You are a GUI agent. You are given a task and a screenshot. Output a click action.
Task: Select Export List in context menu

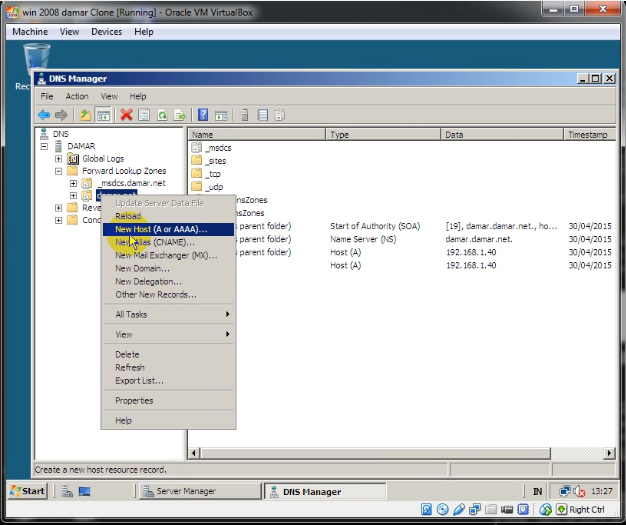click(168, 380)
